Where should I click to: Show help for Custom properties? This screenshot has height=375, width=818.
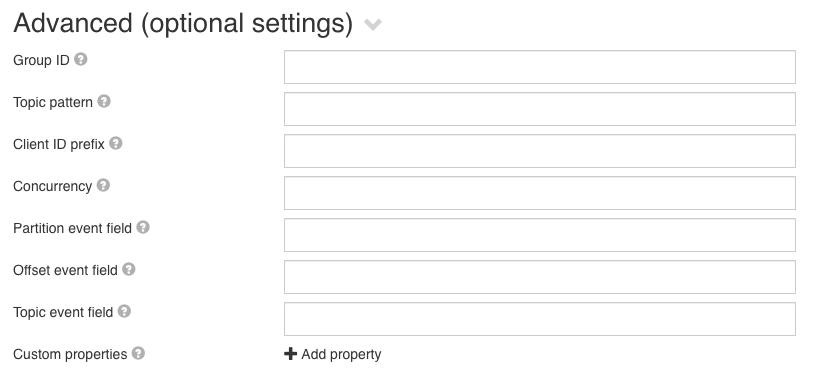pyautogui.click(x=138, y=353)
